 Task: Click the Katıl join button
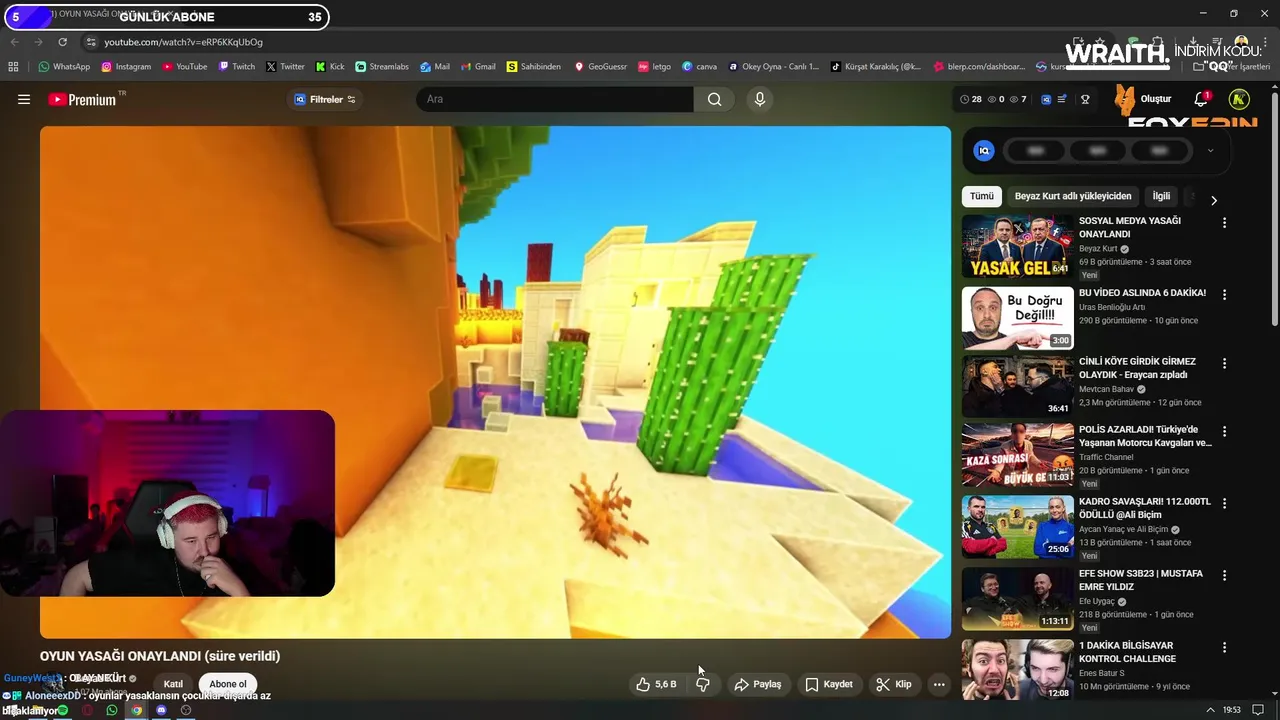[x=173, y=684]
